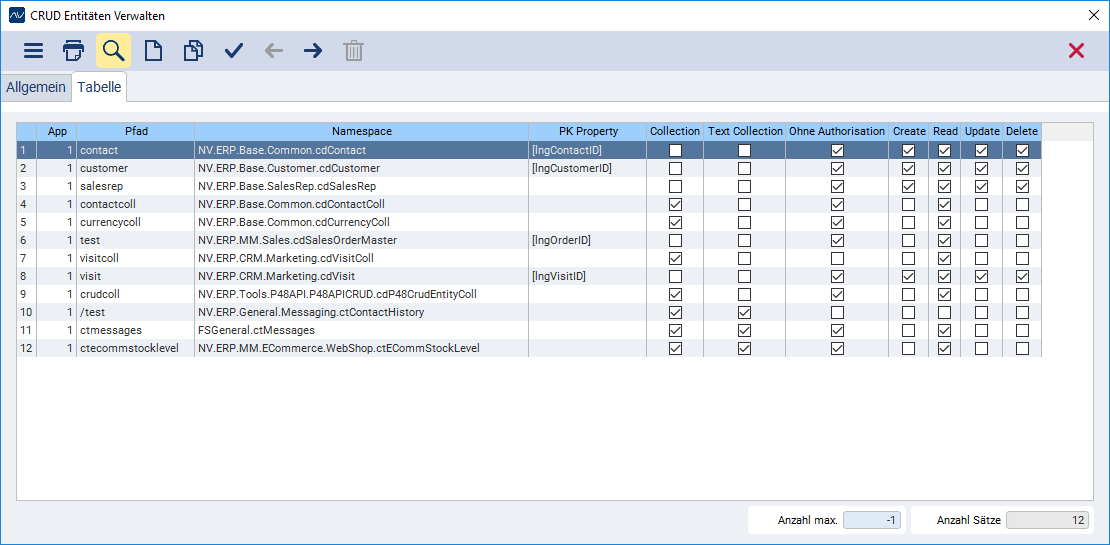
Task: Click the '[lngOrderID]' PK property cell
Action: click(587, 241)
